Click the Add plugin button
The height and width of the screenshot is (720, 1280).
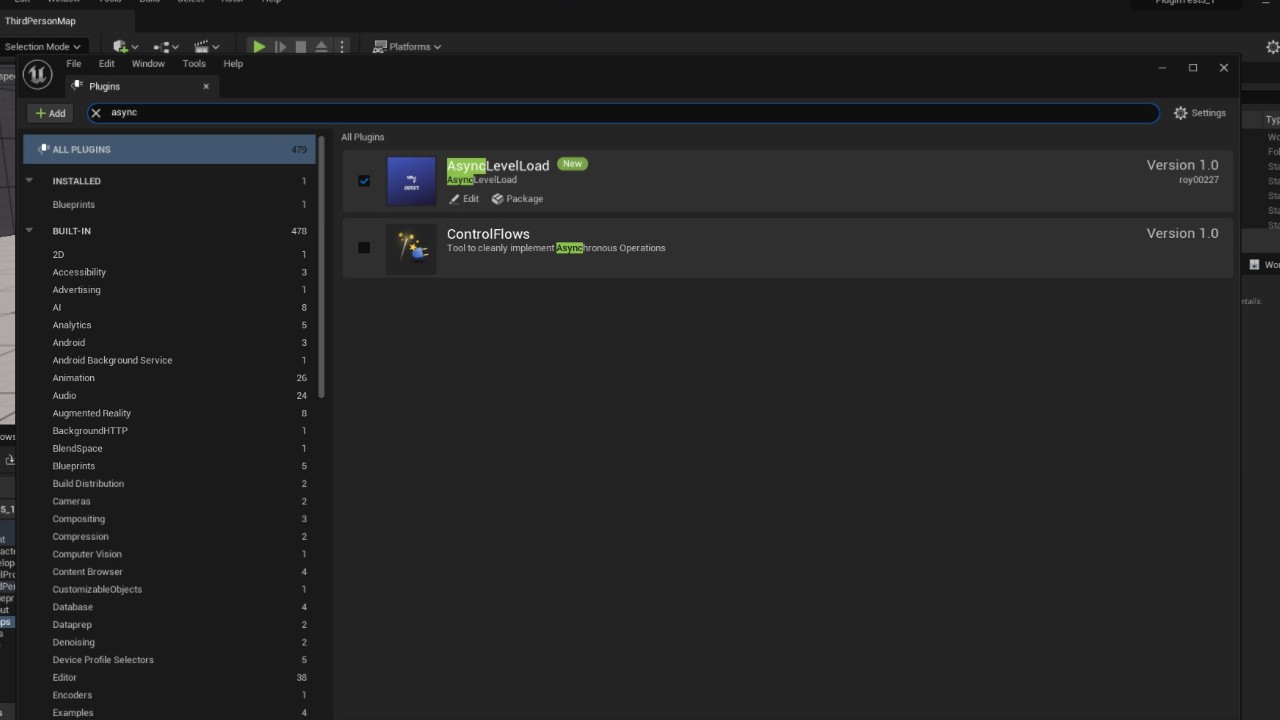(x=50, y=113)
